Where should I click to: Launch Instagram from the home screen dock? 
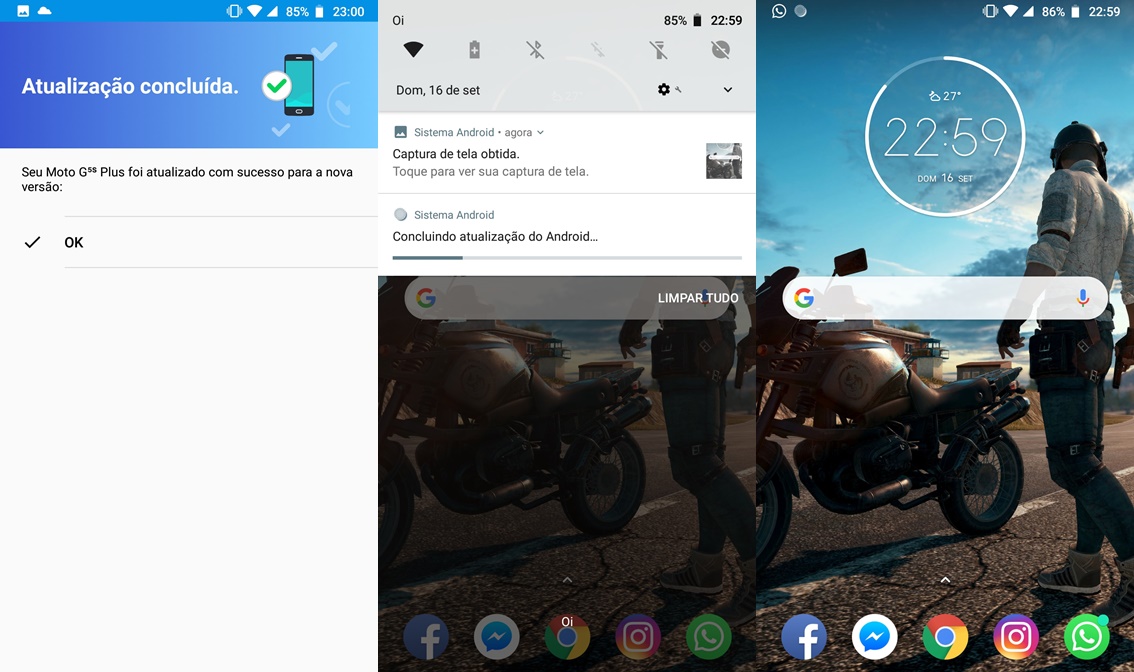pyautogui.click(x=1016, y=637)
